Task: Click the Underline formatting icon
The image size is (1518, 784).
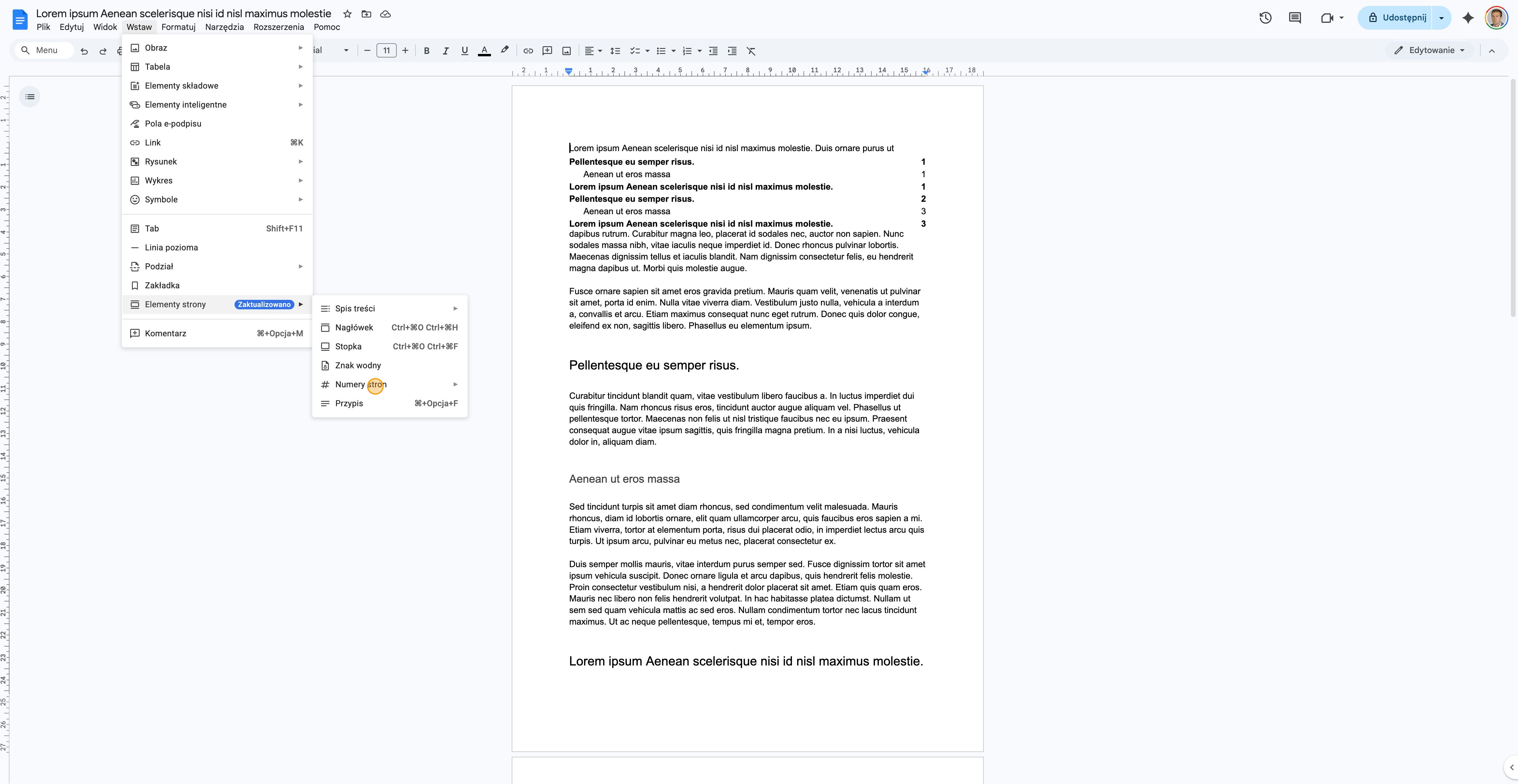Action: click(465, 51)
